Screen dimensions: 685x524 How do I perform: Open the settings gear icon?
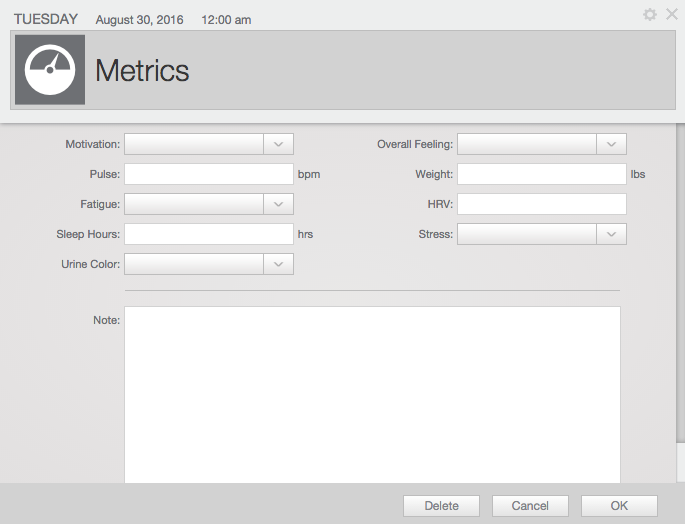click(x=650, y=14)
